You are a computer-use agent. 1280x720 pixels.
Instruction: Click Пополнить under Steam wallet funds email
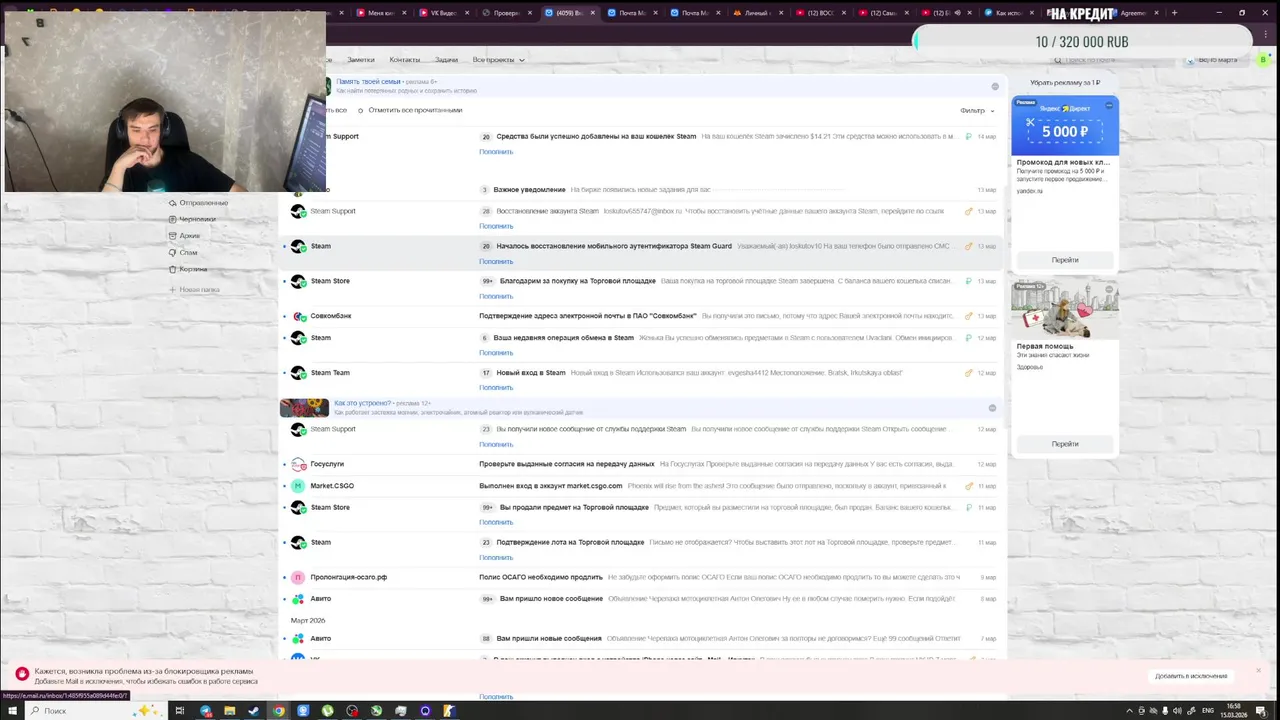(x=496, y=152)
